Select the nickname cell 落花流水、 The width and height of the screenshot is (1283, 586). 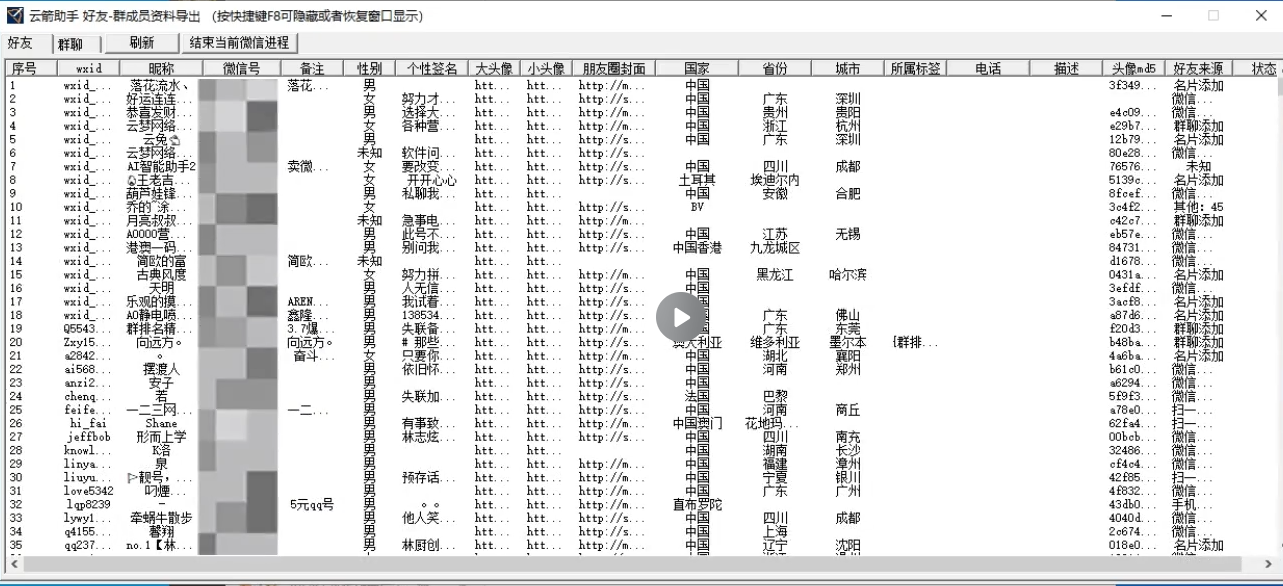click(x=161, y=86)
